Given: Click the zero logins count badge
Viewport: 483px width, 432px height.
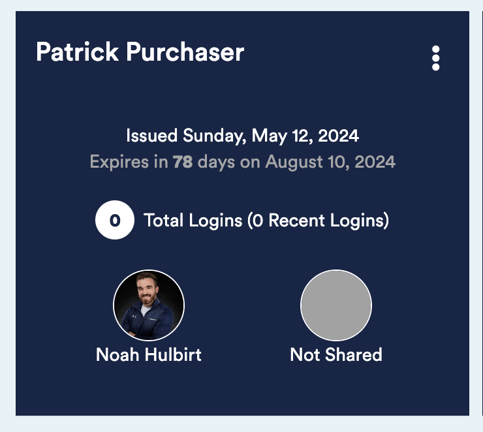Looking at the screenshot, I should 115,220.
